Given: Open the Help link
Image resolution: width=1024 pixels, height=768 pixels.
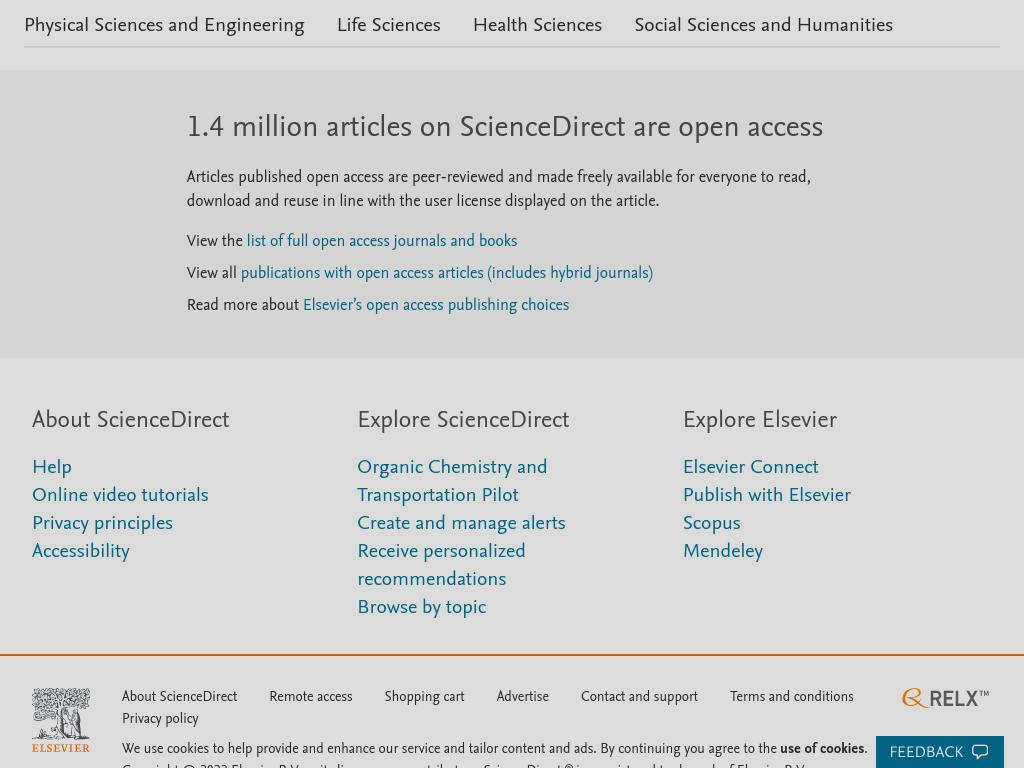Looking at the screenshot, I should coord(52,467).
